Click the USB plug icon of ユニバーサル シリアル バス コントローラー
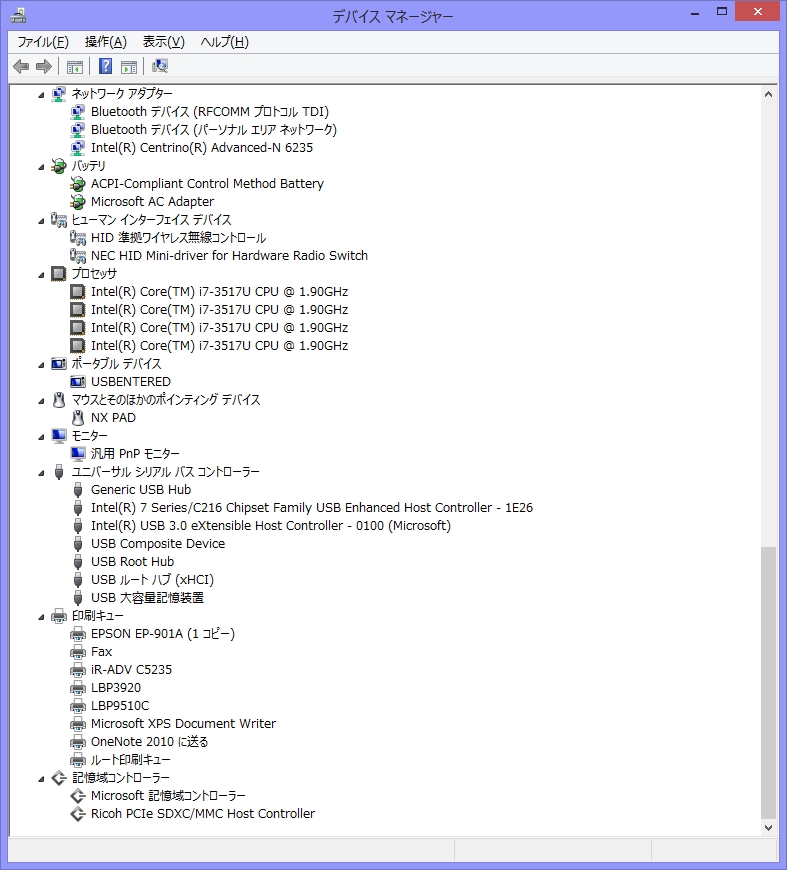 [59, 472]
